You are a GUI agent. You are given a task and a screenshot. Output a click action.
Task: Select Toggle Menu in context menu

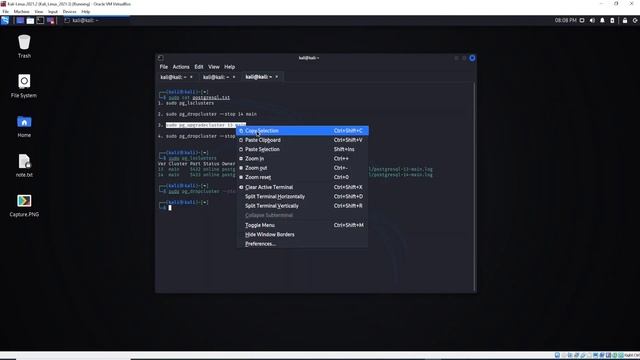[x=302, y=225]
